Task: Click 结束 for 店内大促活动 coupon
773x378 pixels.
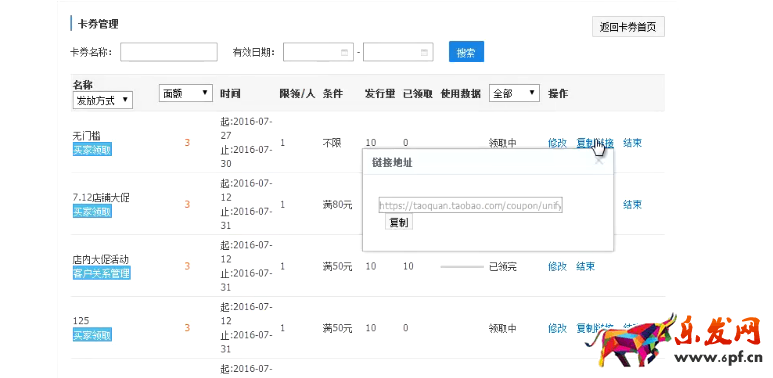Action: pyautogui.click(x=586, y=267)
